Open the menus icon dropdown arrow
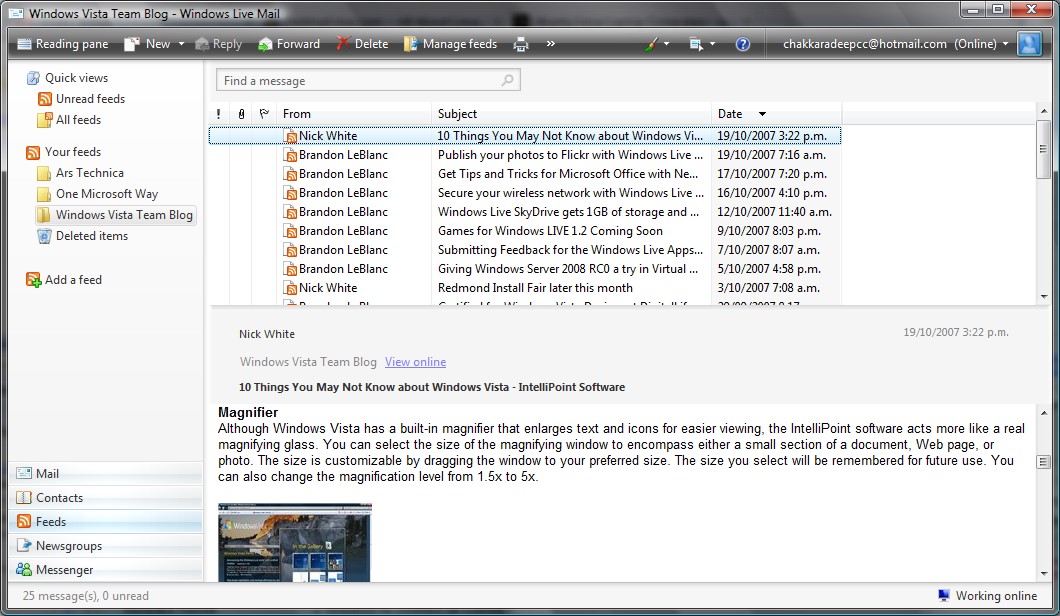 712,44
